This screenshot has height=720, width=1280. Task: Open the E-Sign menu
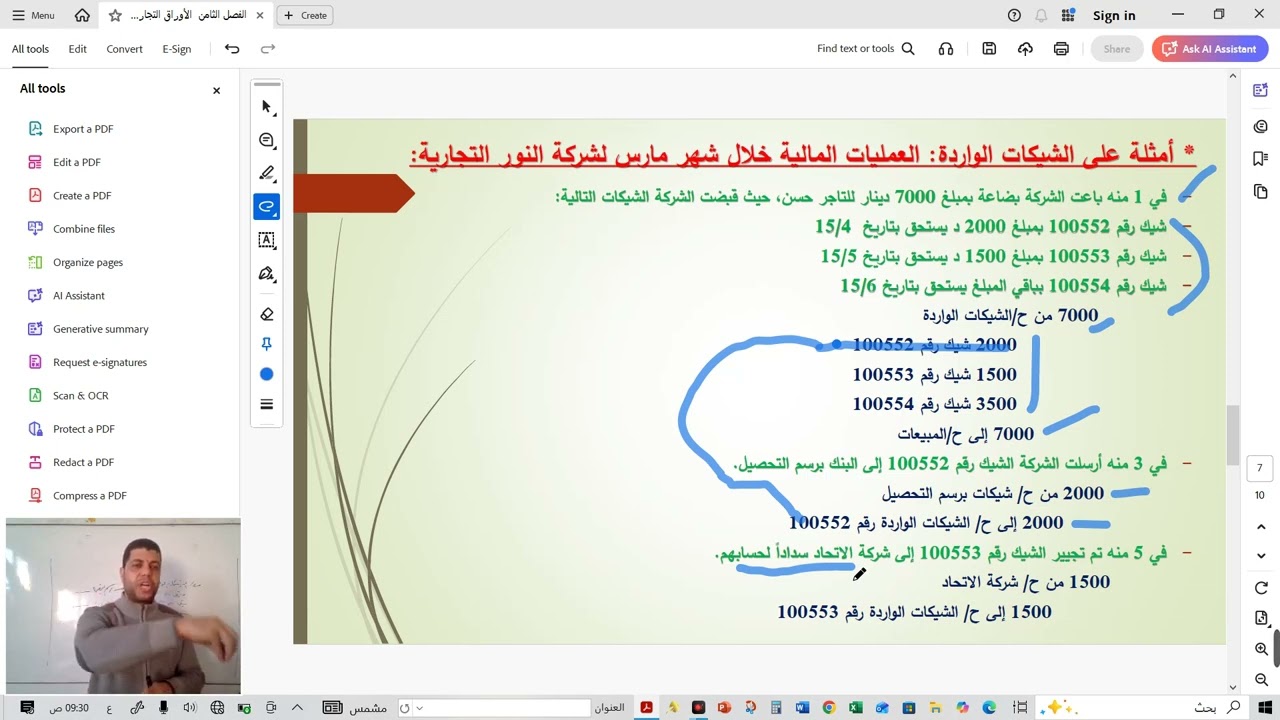pyautogui.click(x=177, y=49)
